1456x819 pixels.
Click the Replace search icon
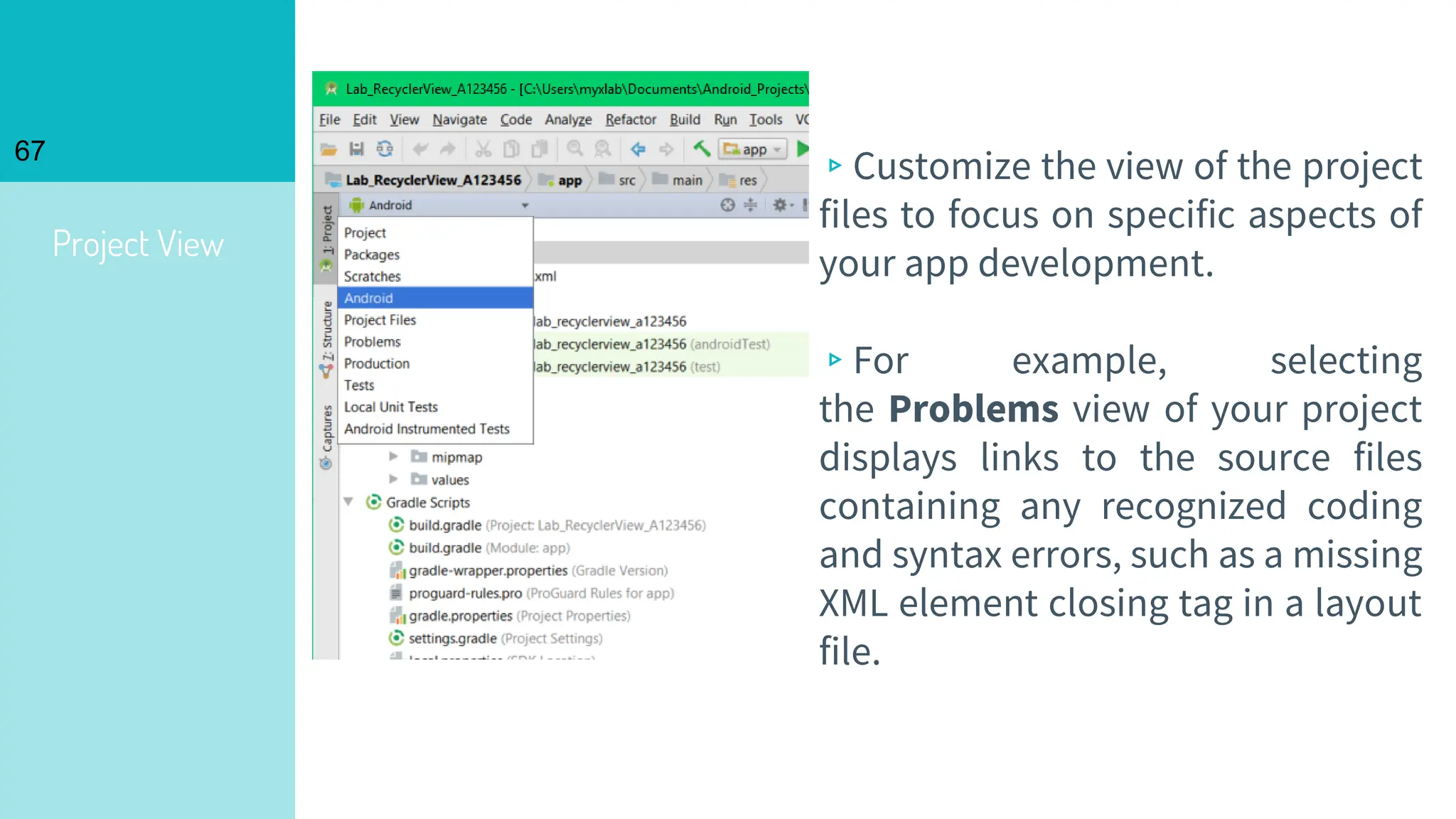point(602,149)
